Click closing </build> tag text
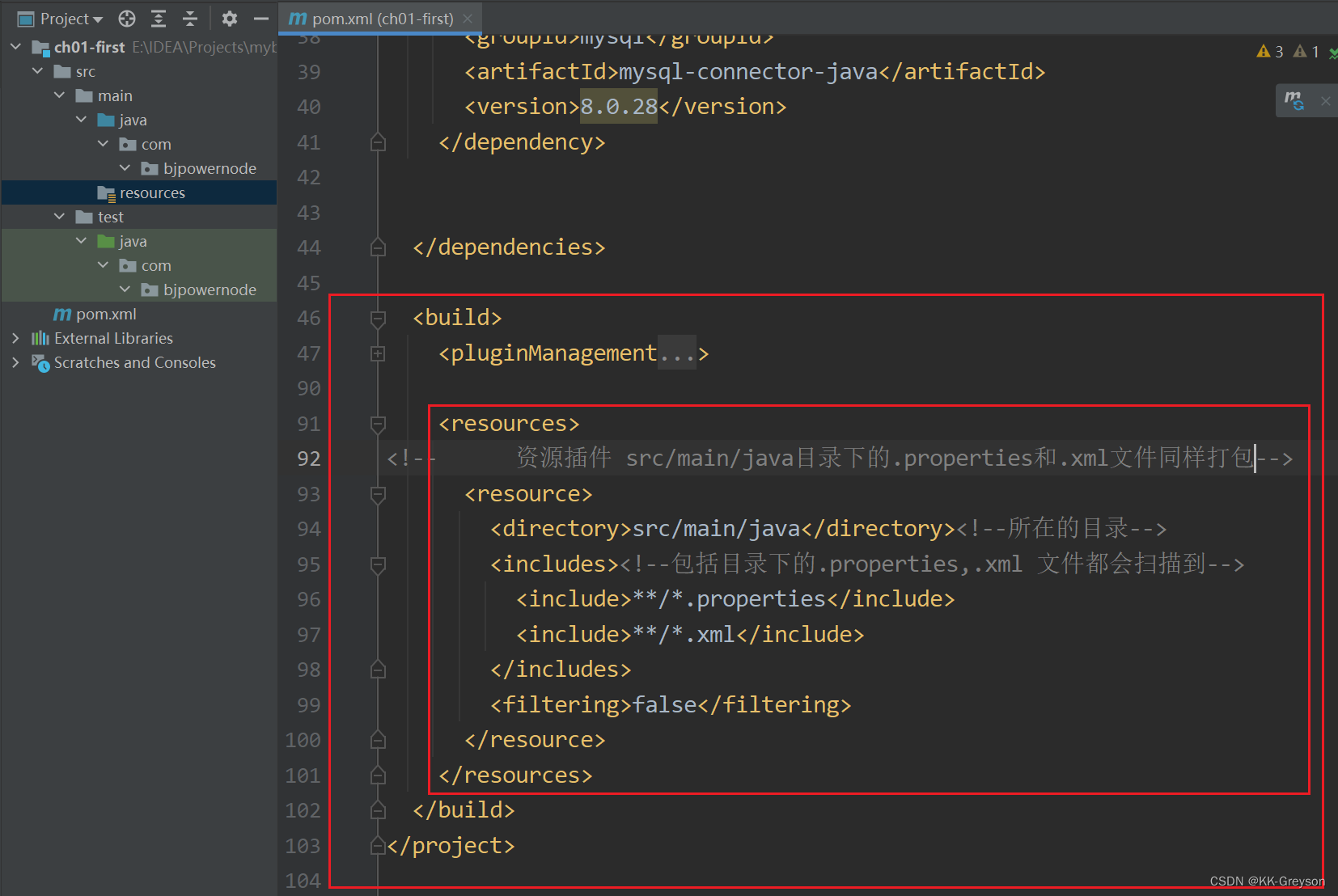Screen dimensions: 1338x896 (x=464, y=810)
